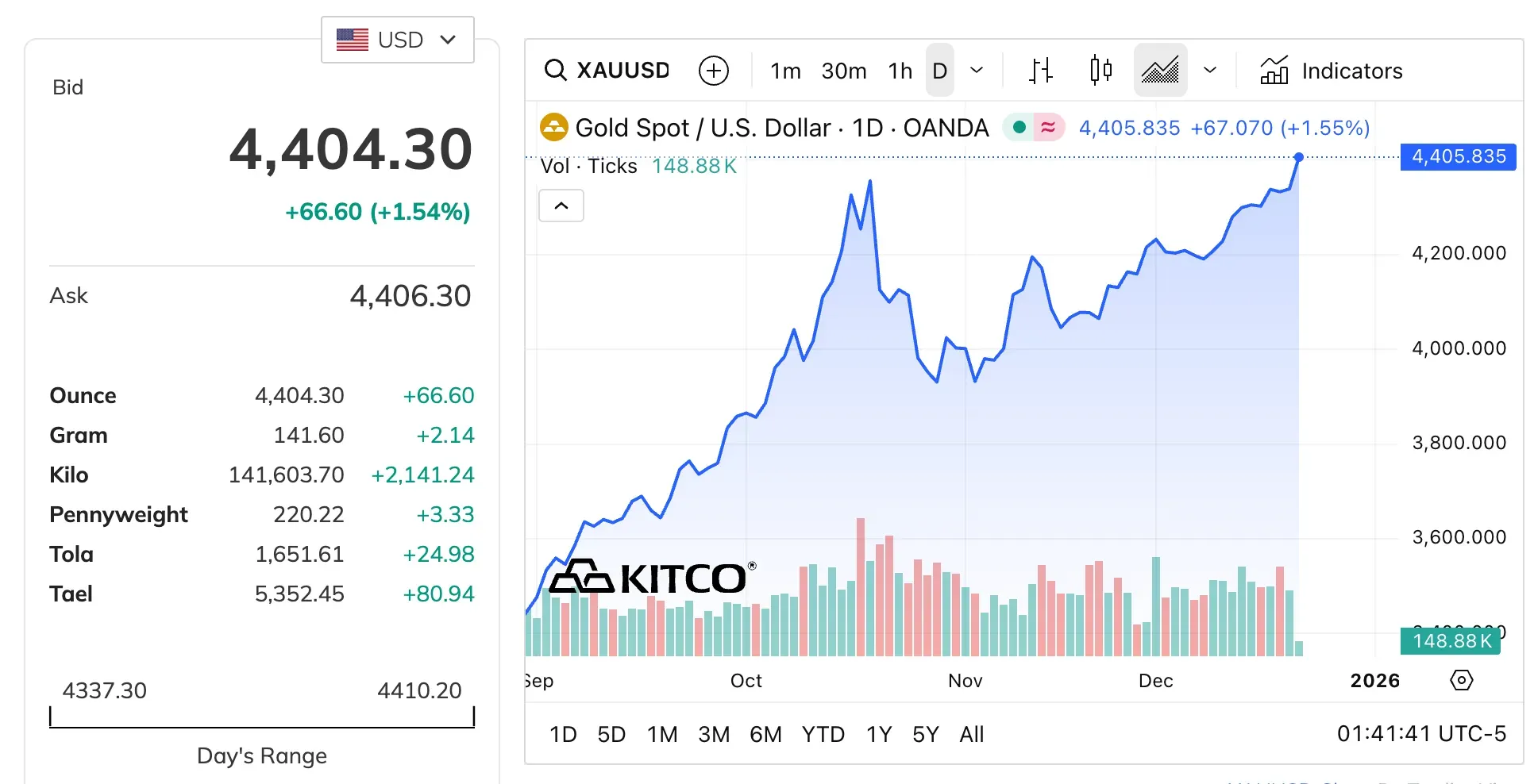Click the red approximate data indicator badge
This screenshot has height=784, width=1534.
(x=1048, y=127)
